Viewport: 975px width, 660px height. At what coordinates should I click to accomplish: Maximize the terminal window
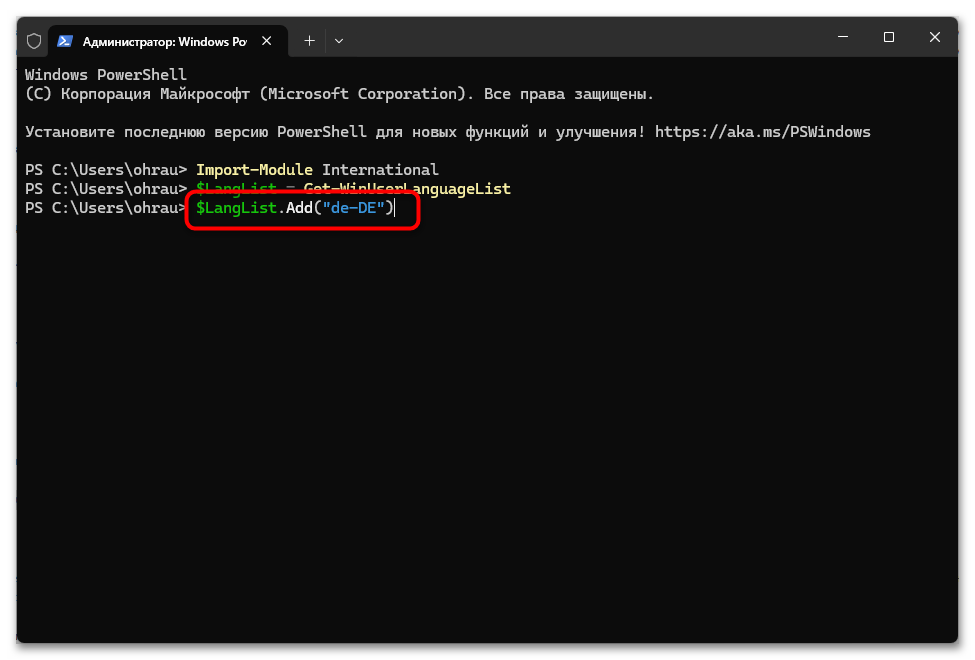tap(889, 37)
